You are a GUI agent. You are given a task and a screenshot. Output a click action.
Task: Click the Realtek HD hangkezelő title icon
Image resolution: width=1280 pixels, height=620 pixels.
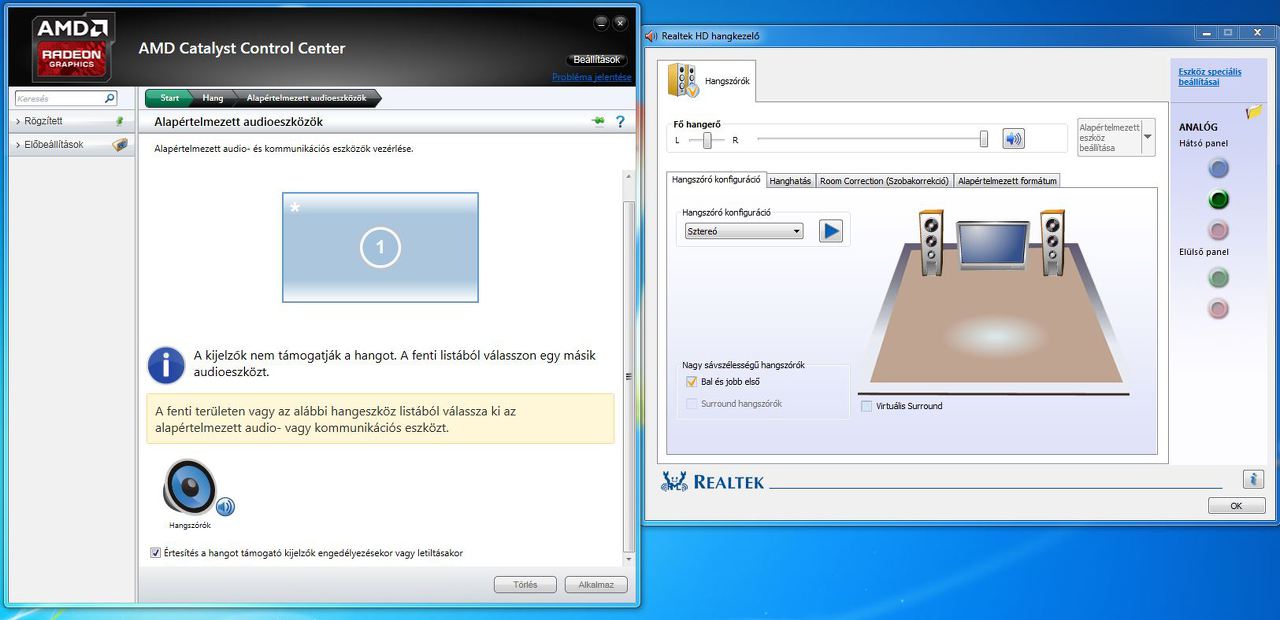pos(652,36)
